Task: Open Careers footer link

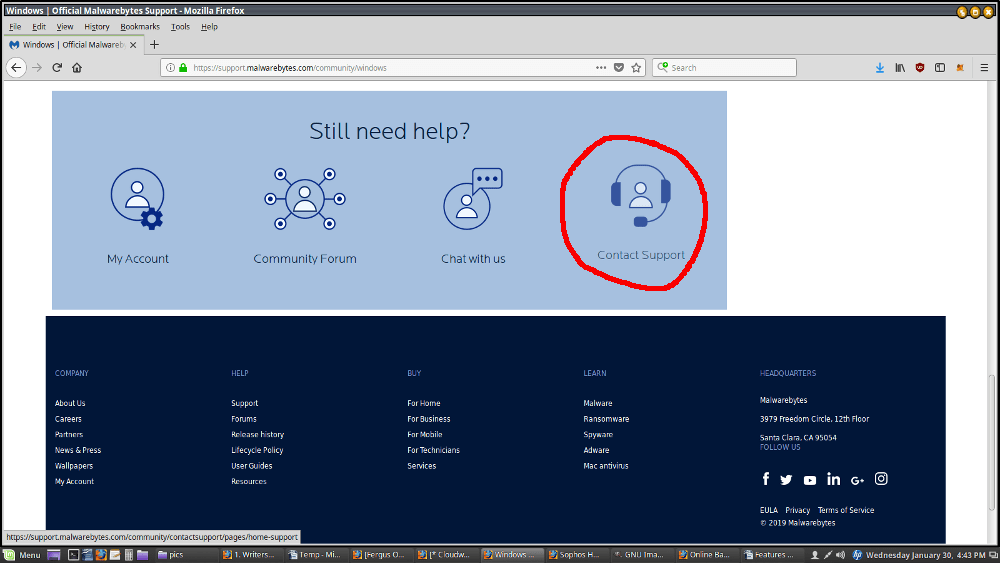Action: pyautogui.click(x=68, y=419)
